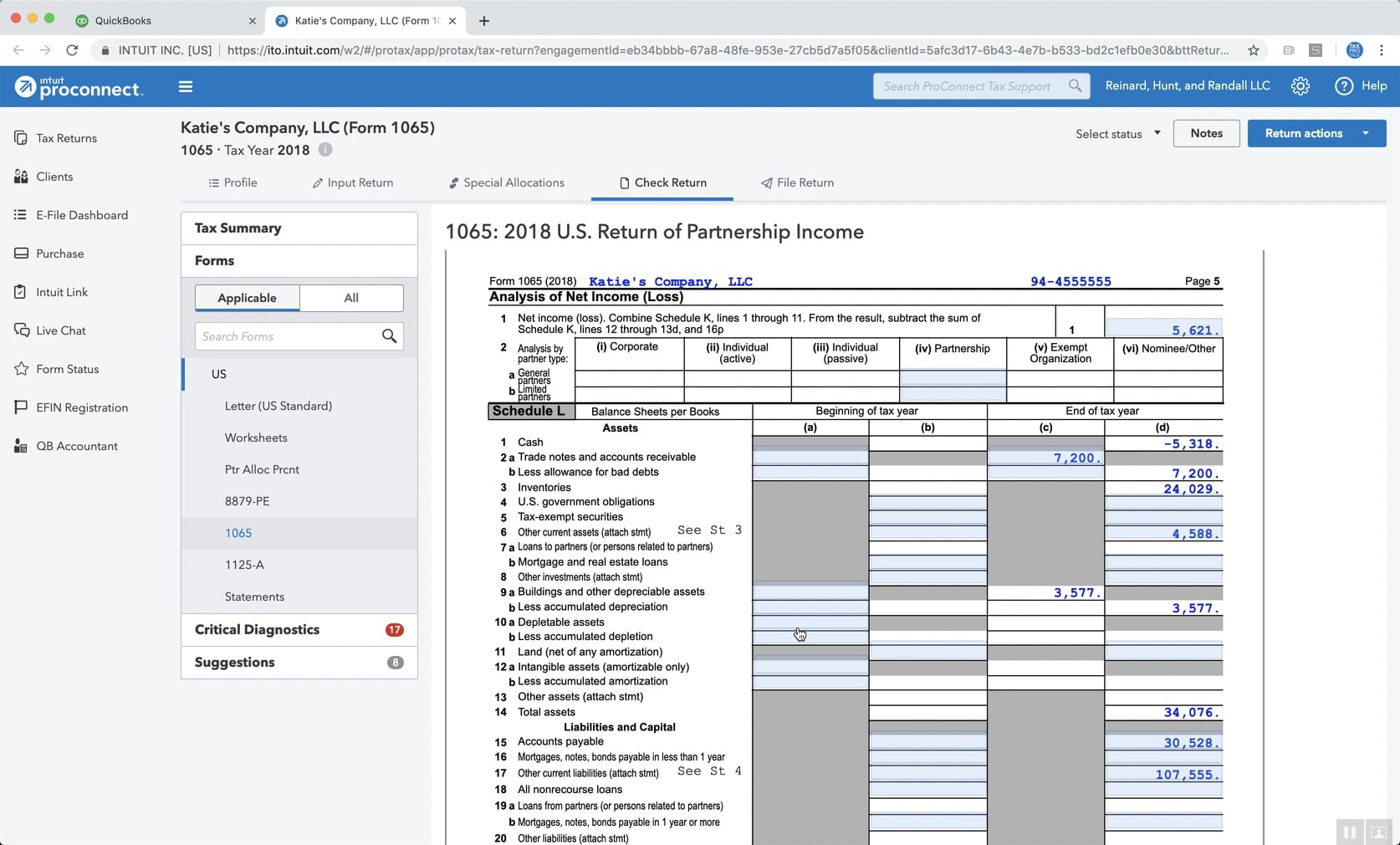
Task: Open settings gear in header
Action: [x=1300, y=86]
